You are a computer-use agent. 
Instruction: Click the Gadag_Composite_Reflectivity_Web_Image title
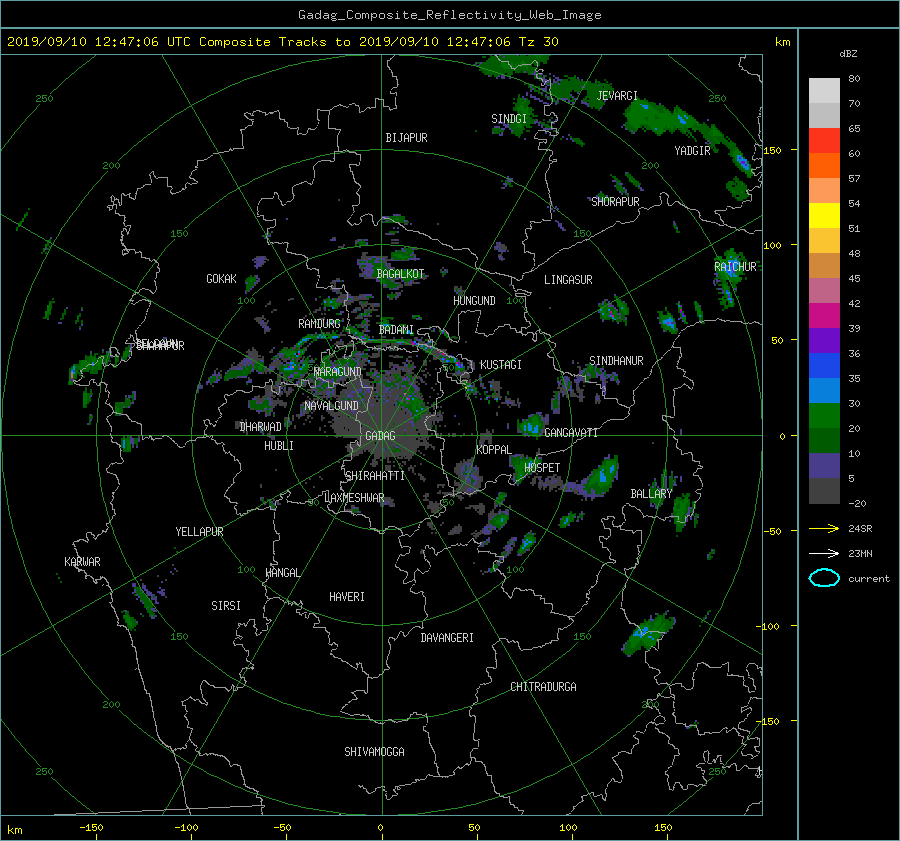pos(449,15)
